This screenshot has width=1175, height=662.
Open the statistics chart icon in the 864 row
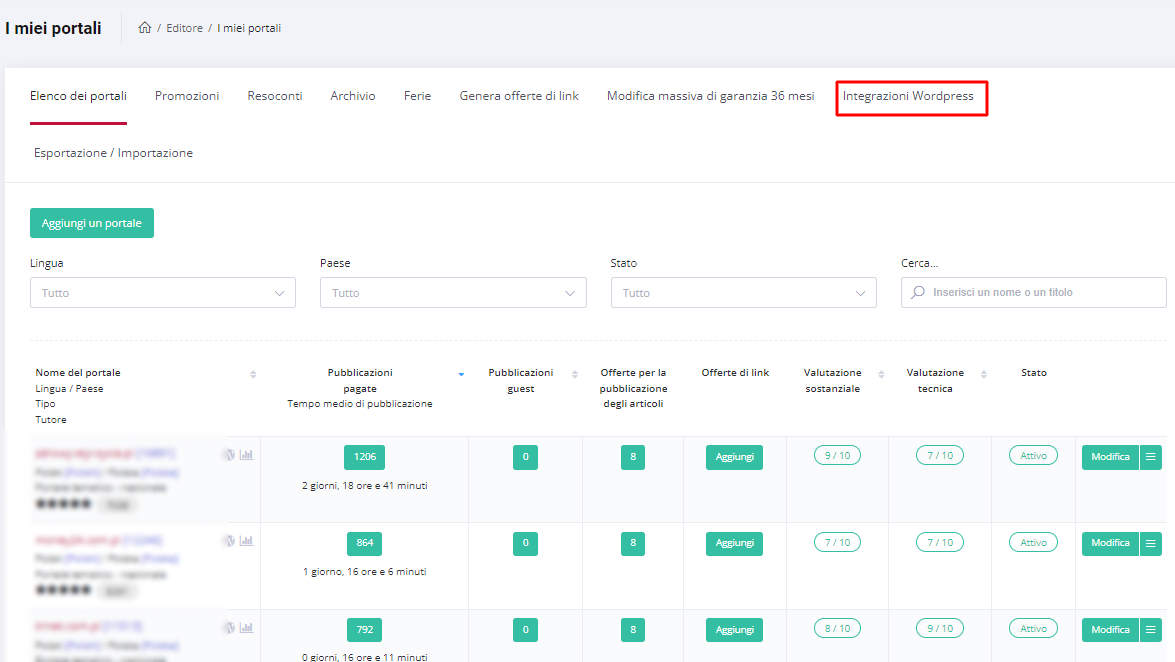pyautogui.click(x=246, y=541)
